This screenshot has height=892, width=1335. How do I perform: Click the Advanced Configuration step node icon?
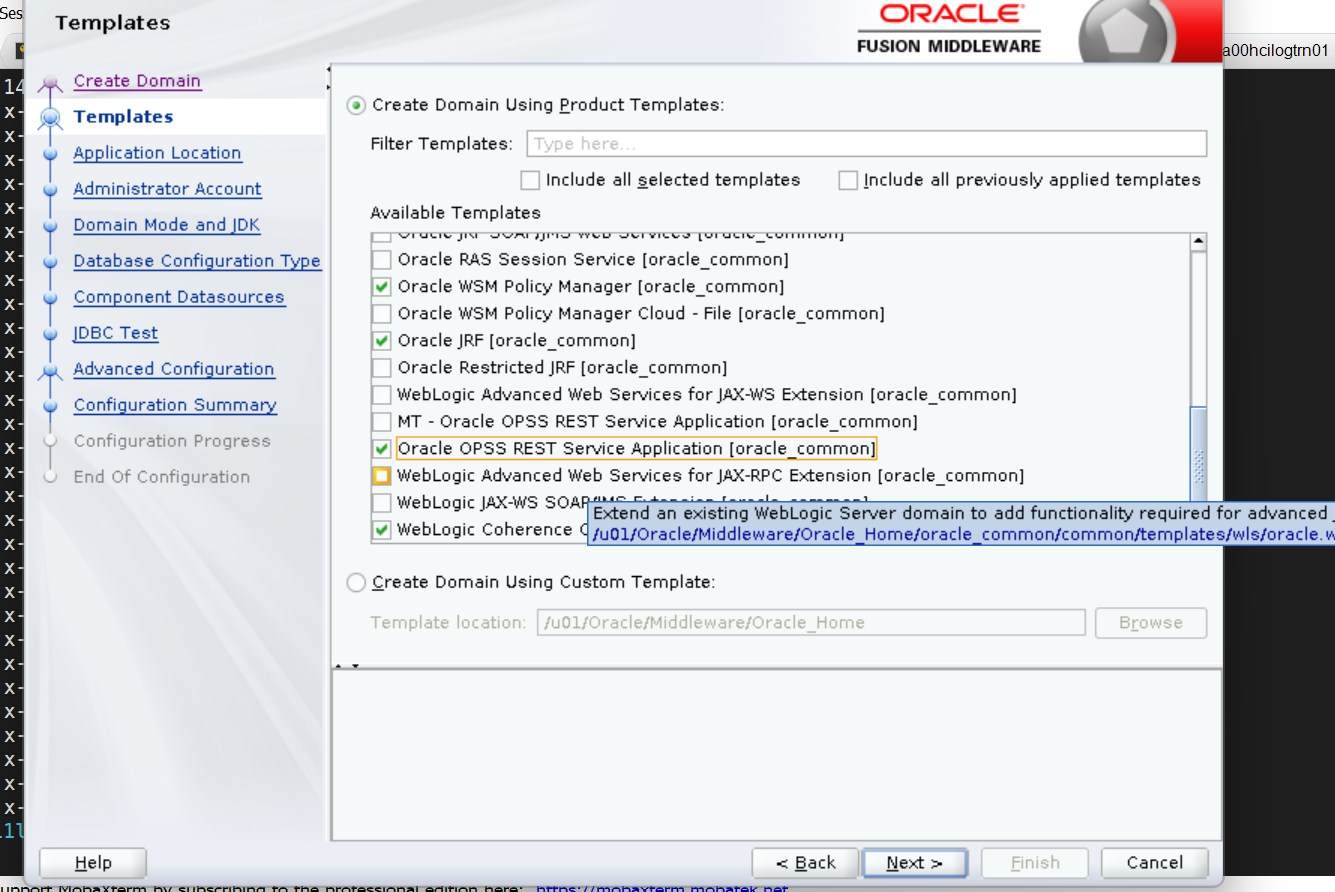(x=50, y=372)
